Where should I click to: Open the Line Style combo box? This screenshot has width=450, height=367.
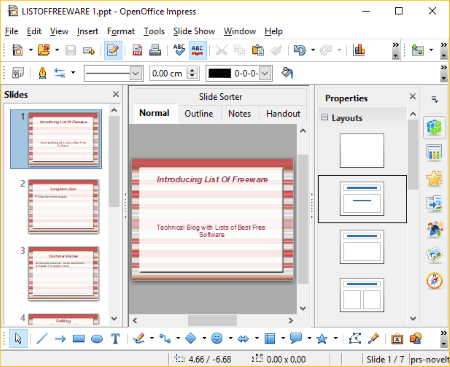[114, 73]
